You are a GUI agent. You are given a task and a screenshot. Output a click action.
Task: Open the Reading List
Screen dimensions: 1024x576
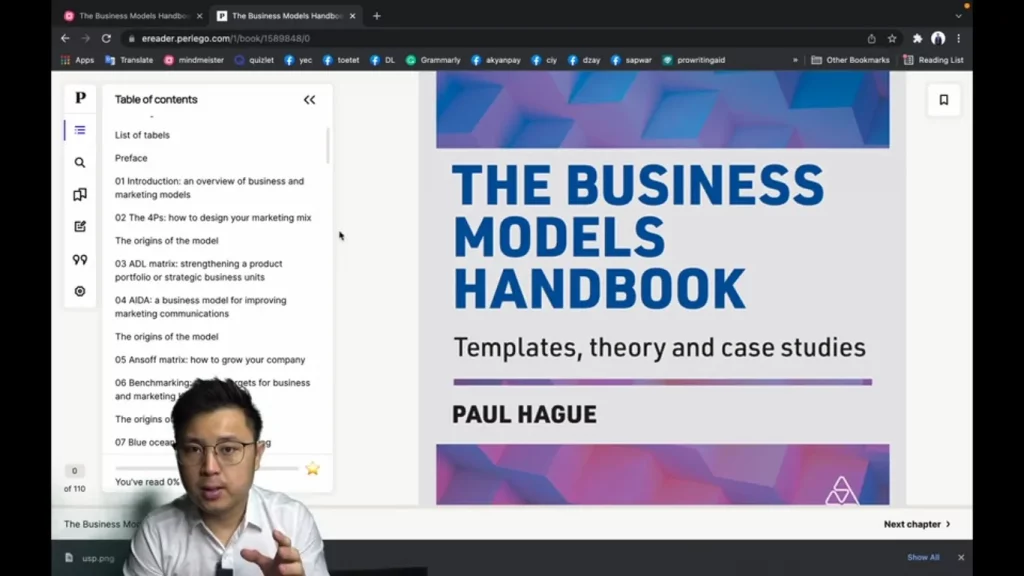coord(933,60)
